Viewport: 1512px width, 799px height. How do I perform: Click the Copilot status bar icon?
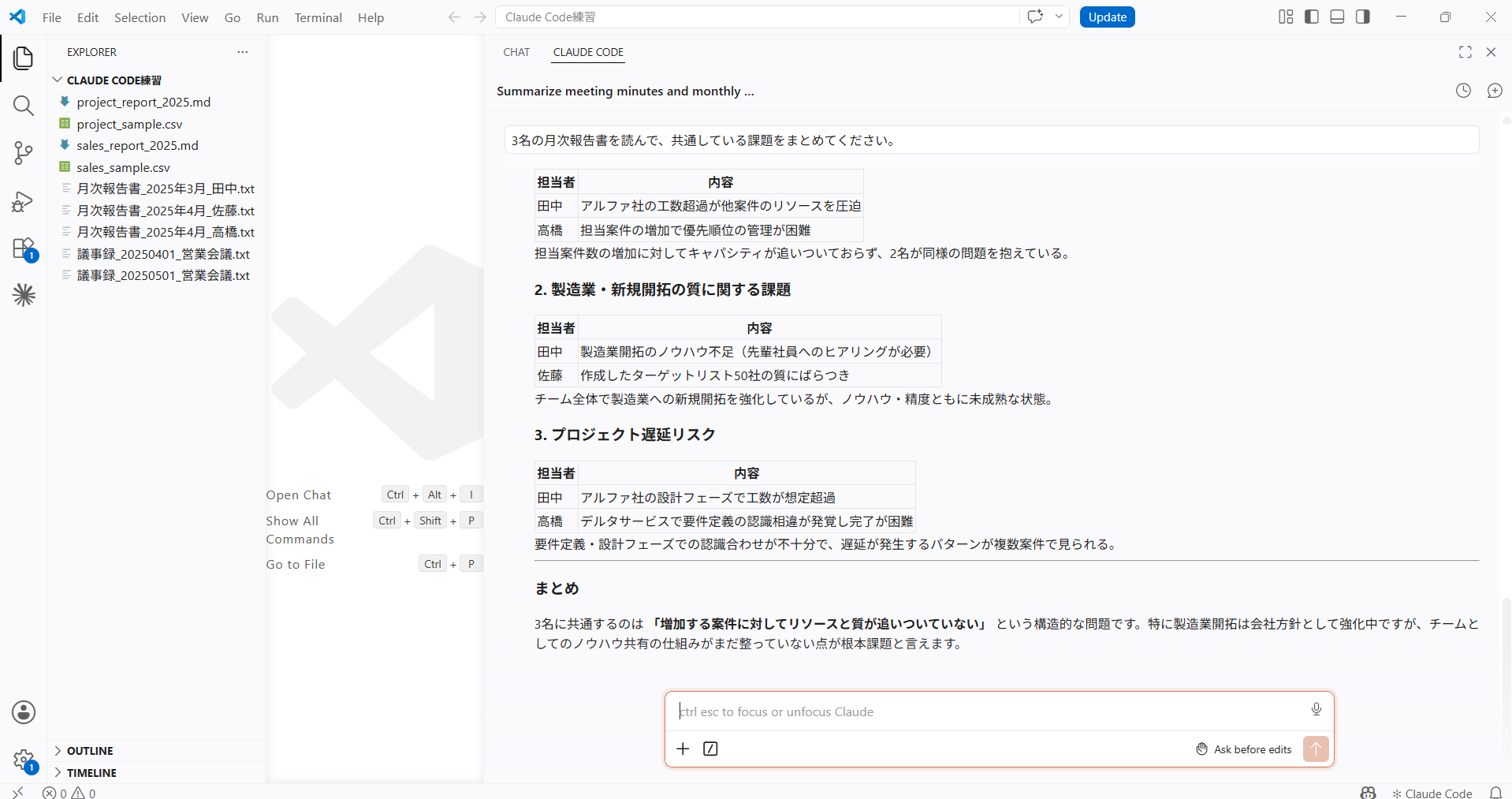(x=1369, y=792)
